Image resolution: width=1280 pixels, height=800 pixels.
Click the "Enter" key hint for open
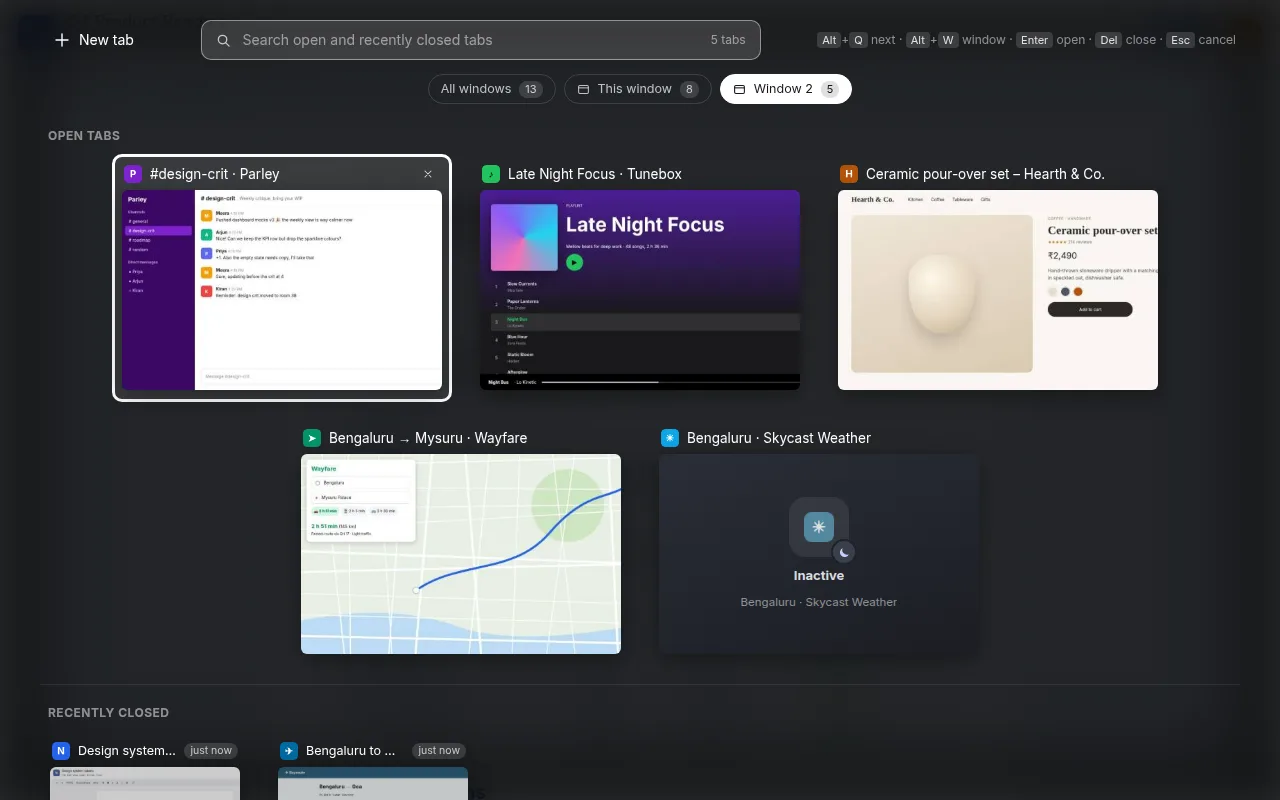click(x=1034, y=40)
